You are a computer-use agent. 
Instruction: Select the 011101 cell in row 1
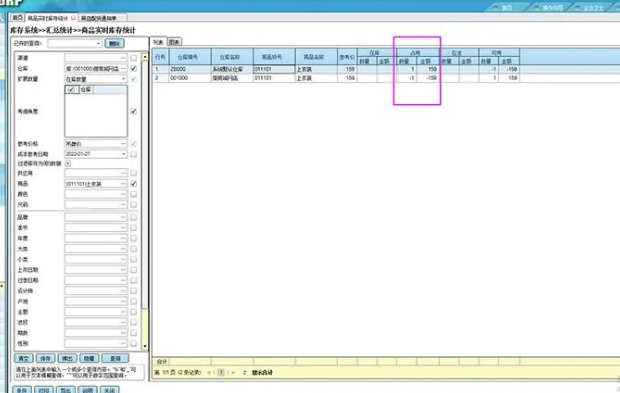274,69
